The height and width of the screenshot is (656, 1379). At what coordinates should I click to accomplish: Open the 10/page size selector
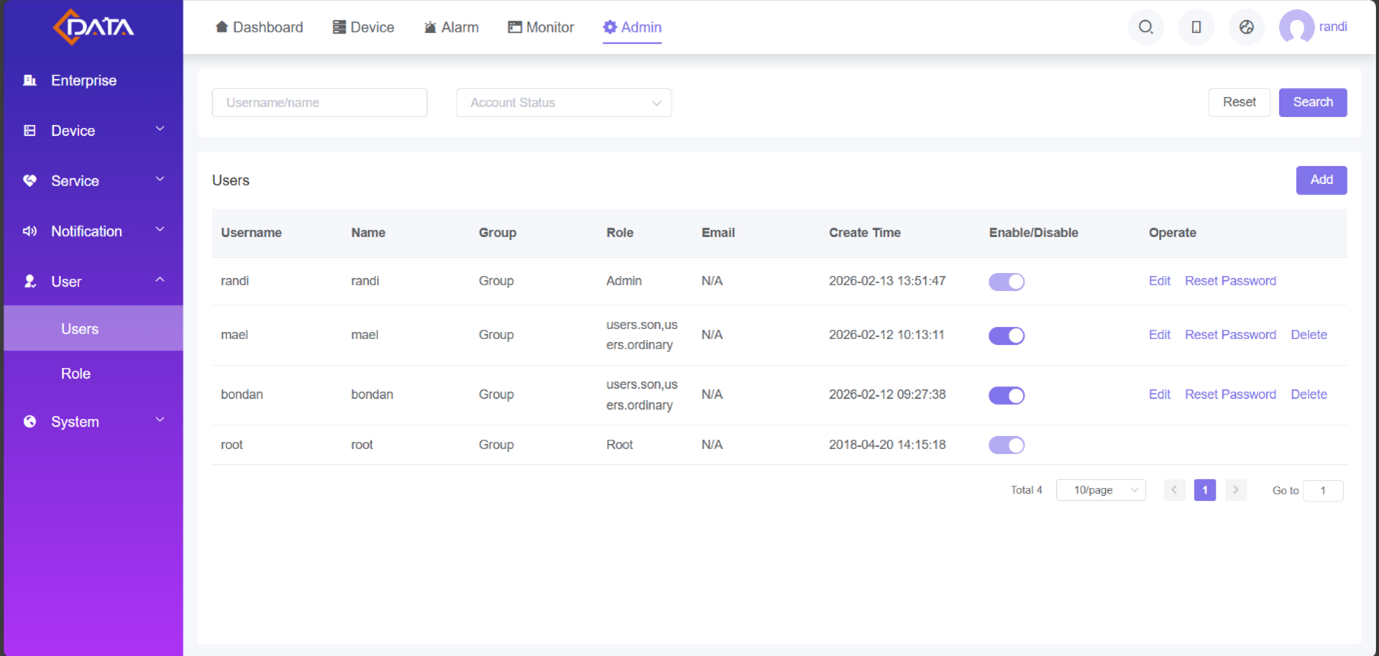click(1100, 491)
